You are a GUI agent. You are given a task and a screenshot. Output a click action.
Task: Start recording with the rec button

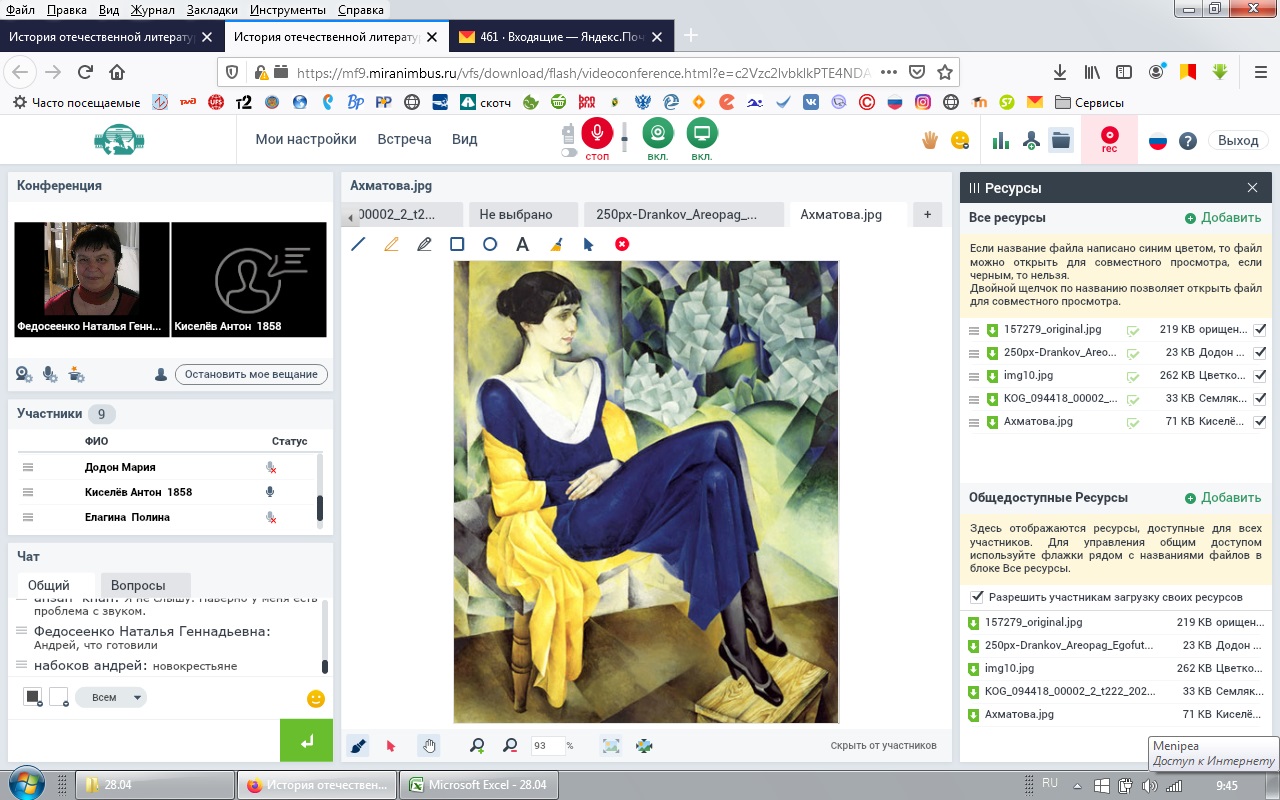coord(1109,139)
